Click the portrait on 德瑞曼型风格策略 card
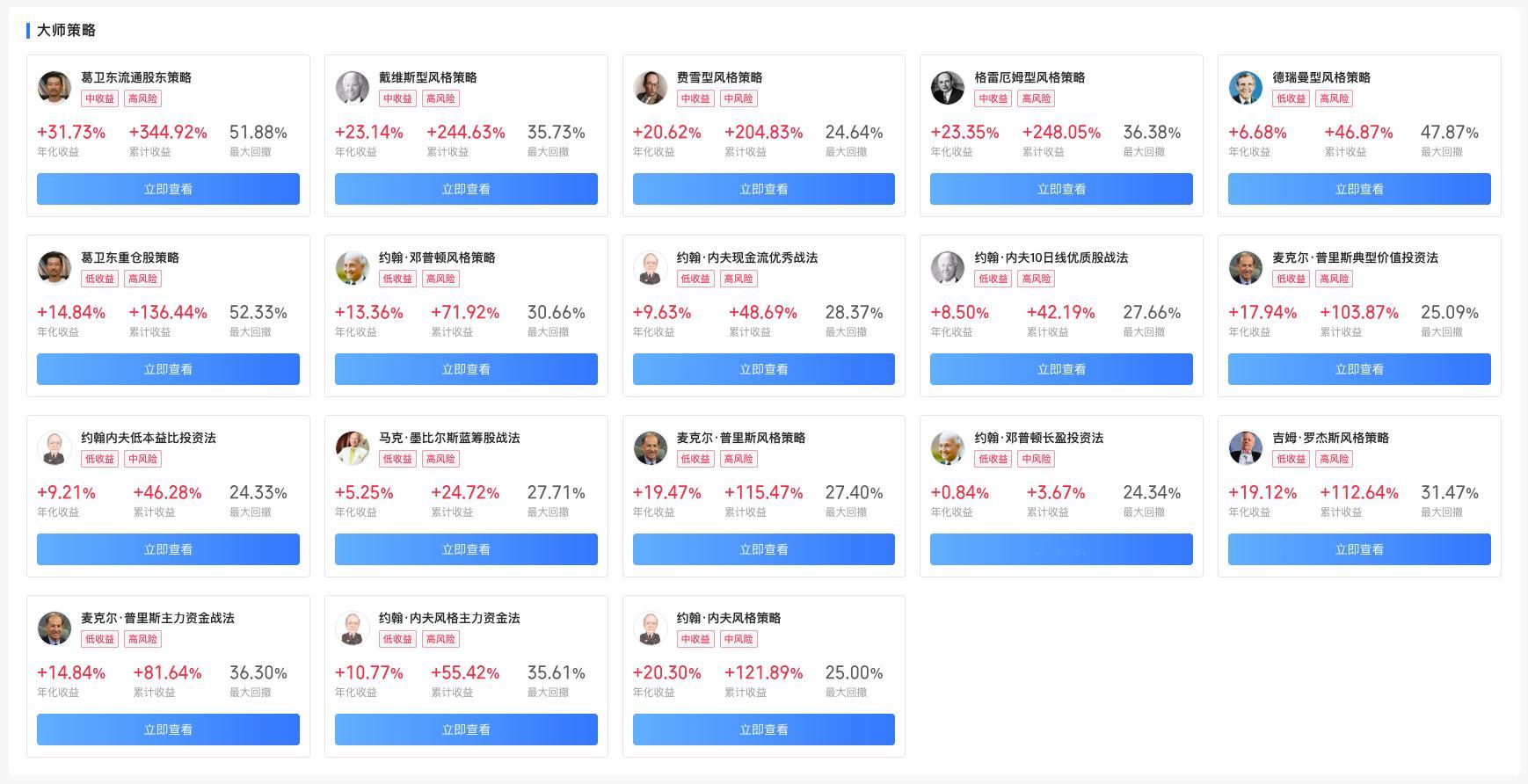Image resolution: width=1528 pixels, height=784 pixels. tap(1246, 87)
